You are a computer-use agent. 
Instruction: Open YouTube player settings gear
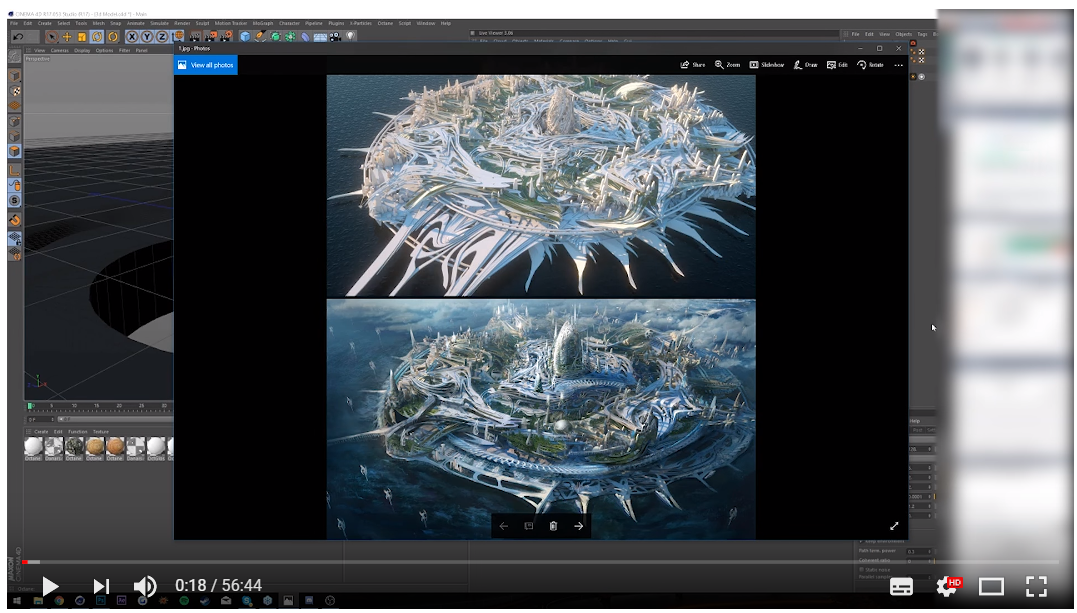click(x=948, y=586)
